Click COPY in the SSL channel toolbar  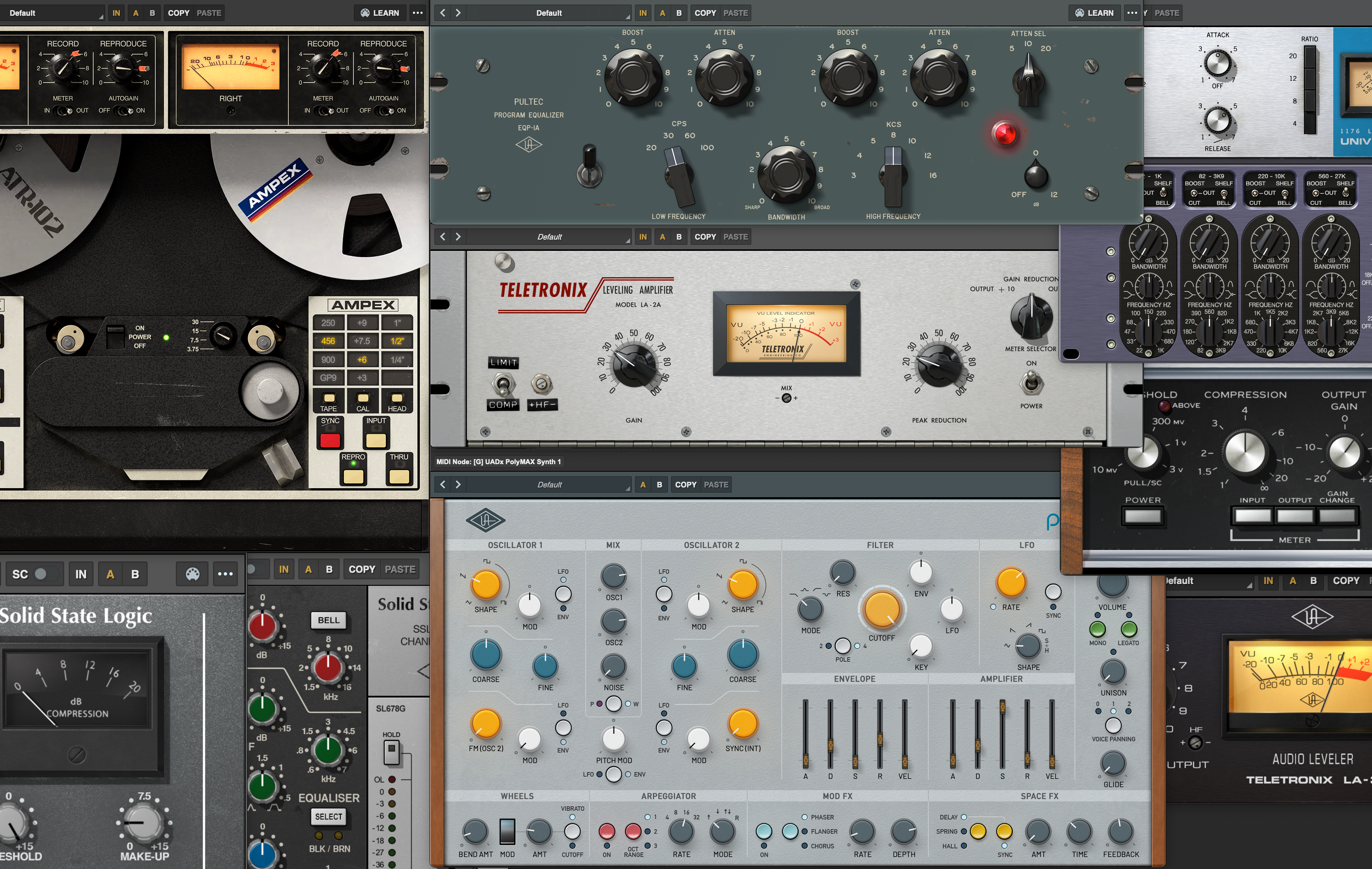[x=362, y=569]
